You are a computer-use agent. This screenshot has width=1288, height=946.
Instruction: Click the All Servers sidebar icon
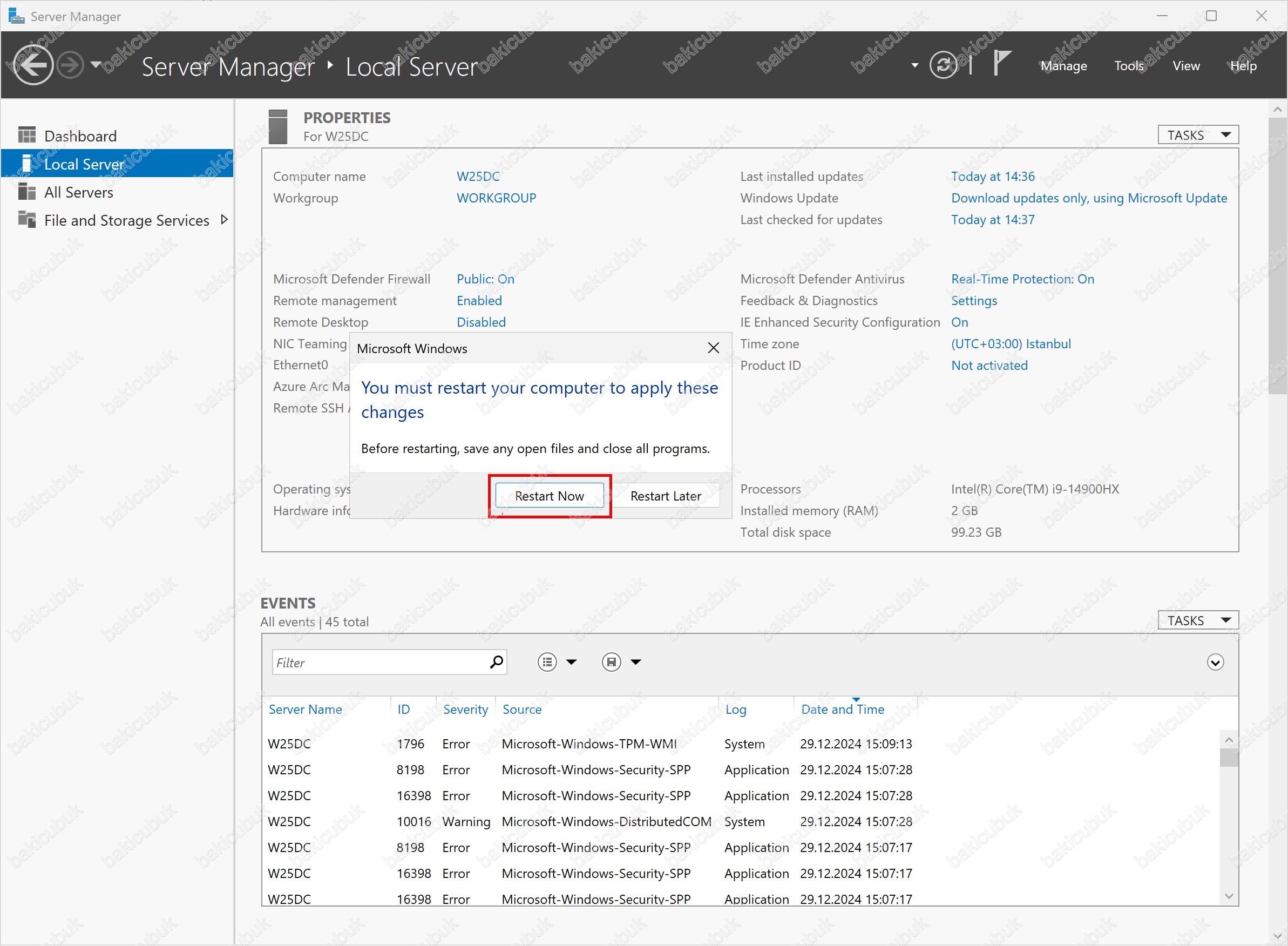tap(26, 192)
